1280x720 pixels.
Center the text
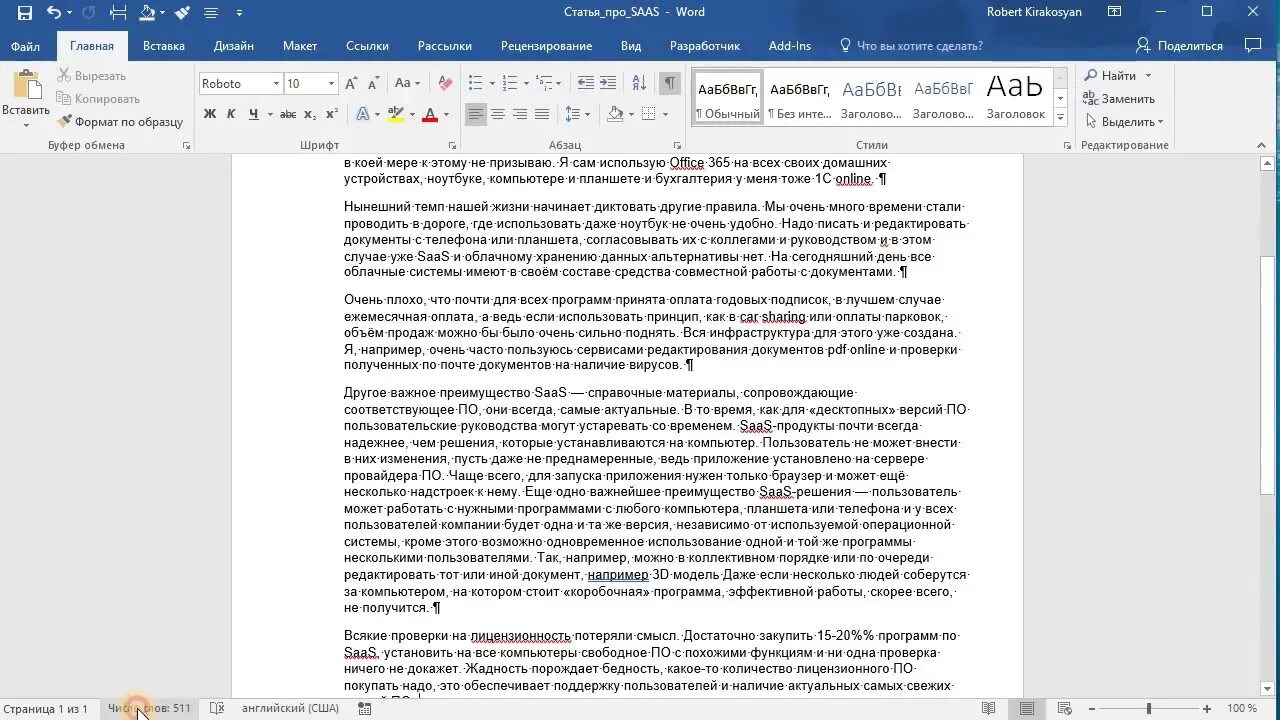point(498,114)
